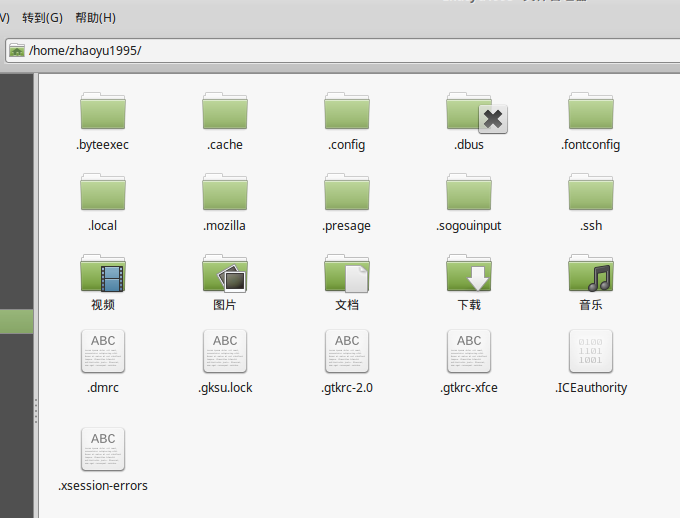Open the .fontconfig folder icon
The height and width of the screenshot is (518, 680).
click(591, 111)
